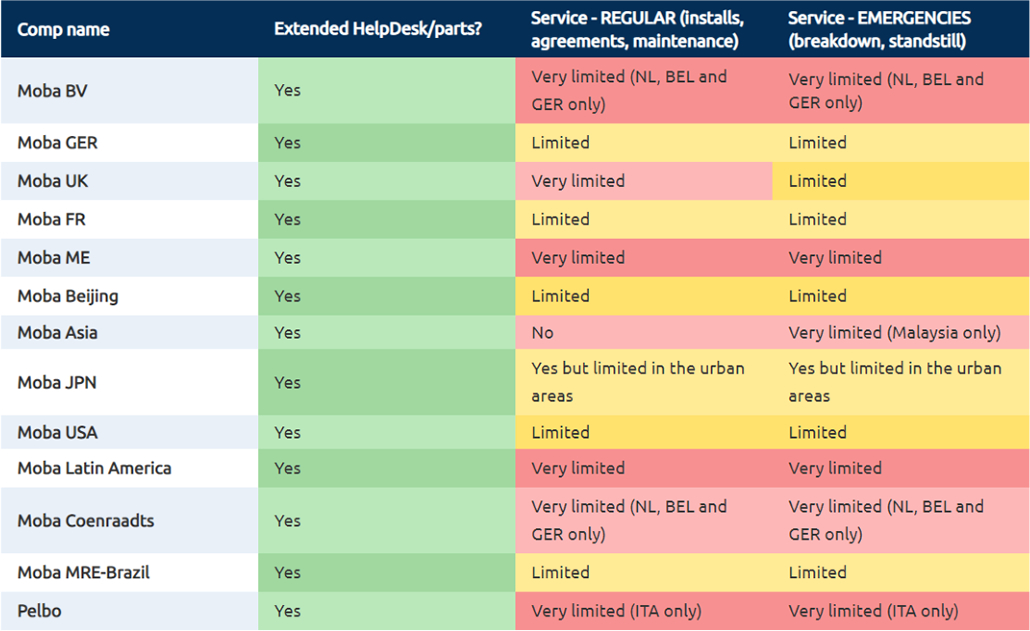Click the 'No' cell for Moba Asia
This screenshot has height=631, width=1030.
click(x=543, y=333)
